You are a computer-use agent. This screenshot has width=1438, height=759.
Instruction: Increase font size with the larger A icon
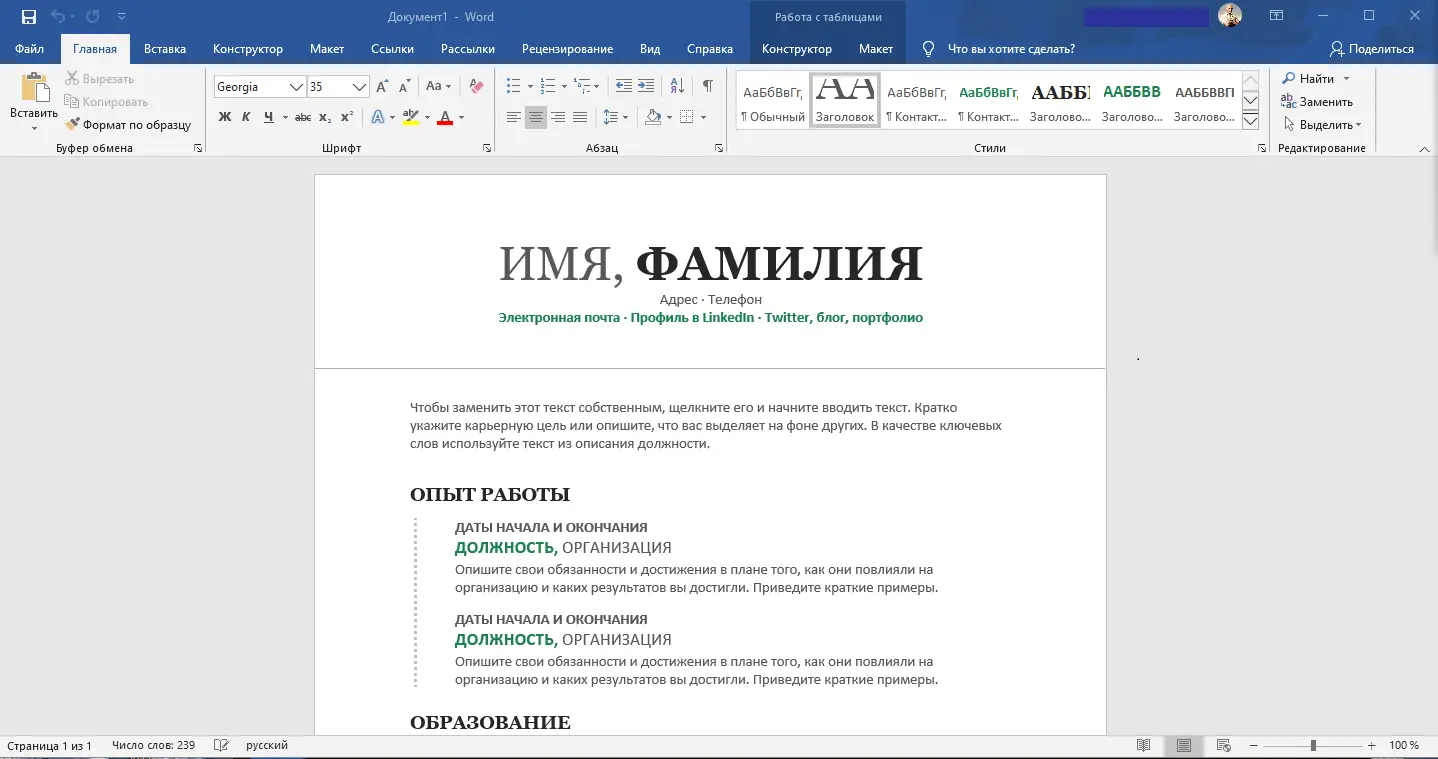(383, 87)
